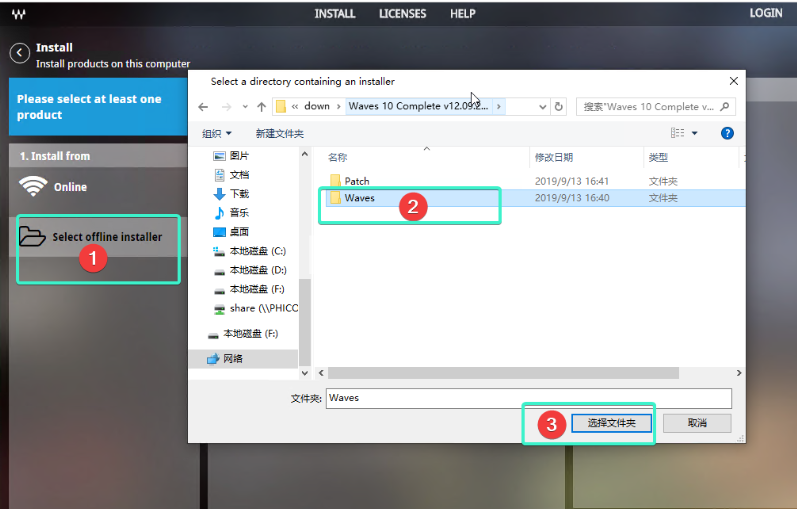Click 选择文件夹 select folder button
797x509 pixels.
click(x=611, y=423)
